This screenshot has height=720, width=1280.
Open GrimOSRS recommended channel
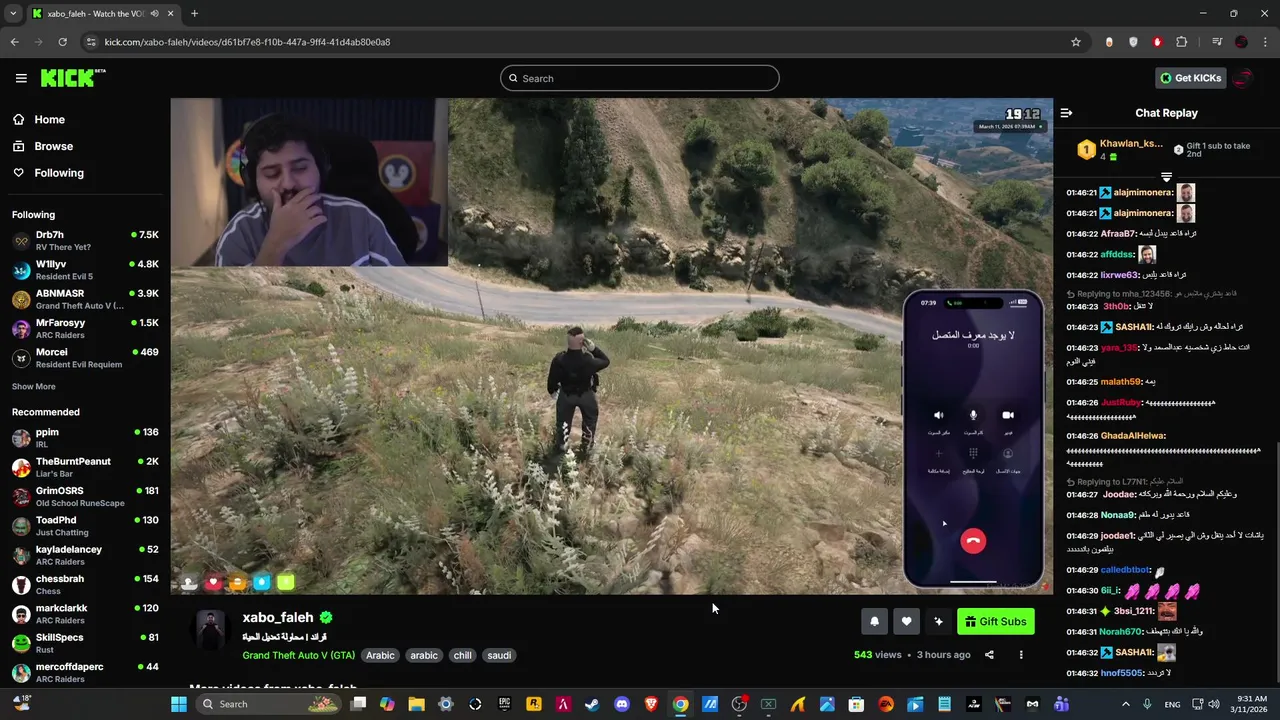[85, 497]
